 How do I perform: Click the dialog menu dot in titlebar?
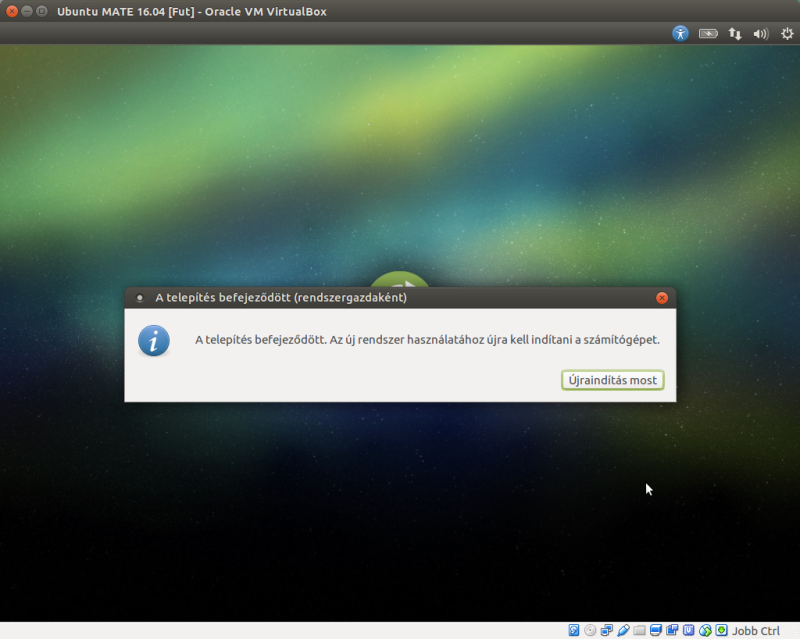coord(139,298)
